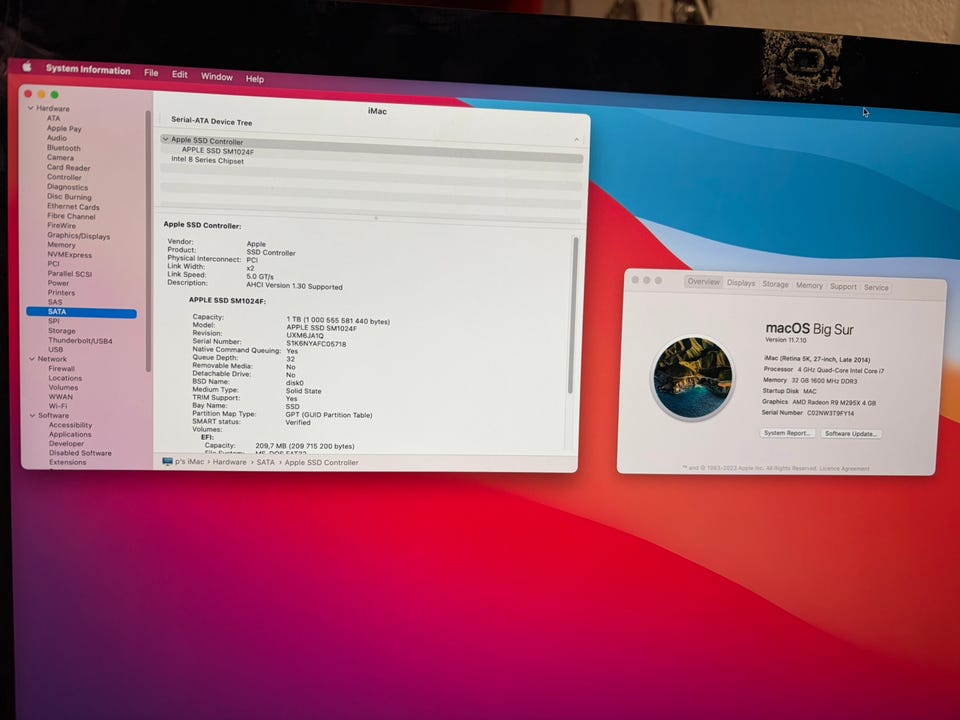The width and height of the screenshot is (960, 720).
Task: Click the System Report button
Action: point(787,433)
